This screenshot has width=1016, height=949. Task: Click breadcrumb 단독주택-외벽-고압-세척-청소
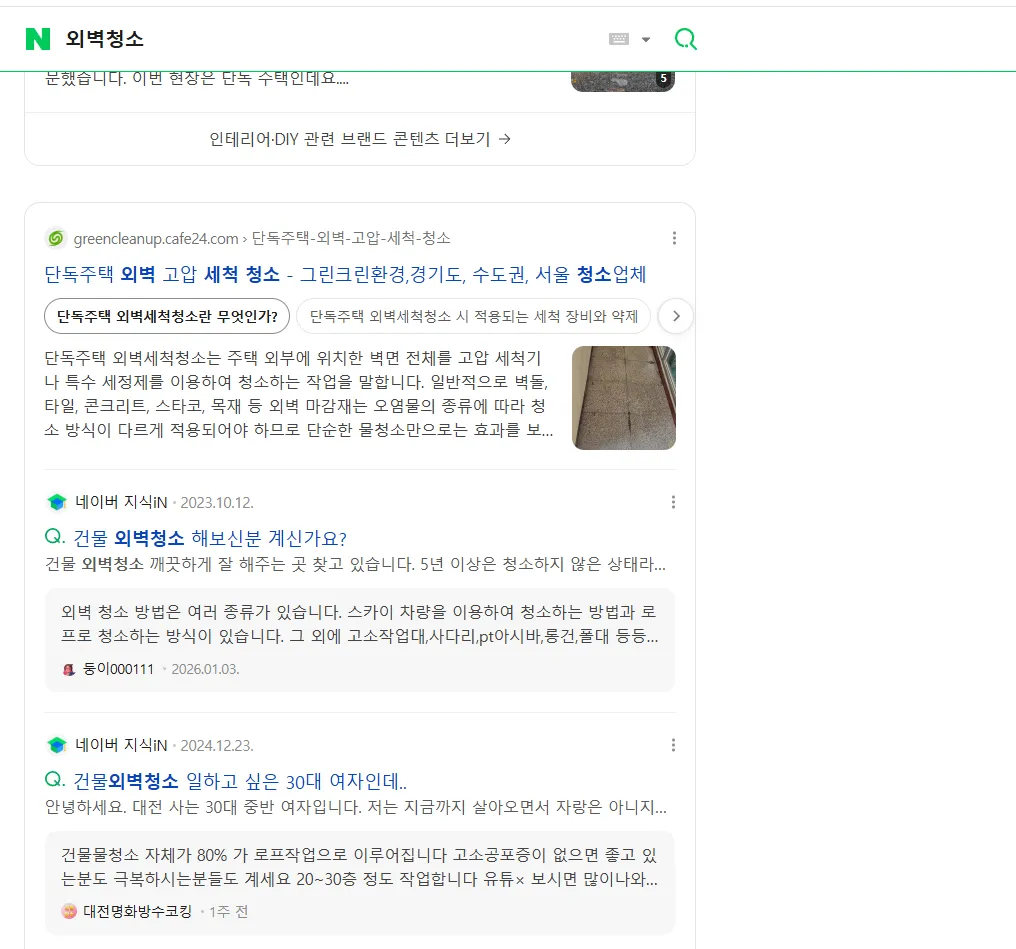pos(351,238)
